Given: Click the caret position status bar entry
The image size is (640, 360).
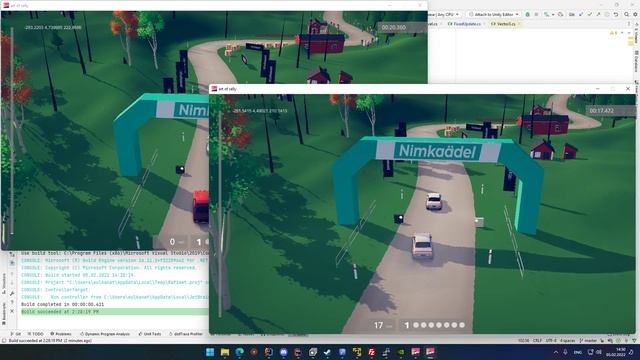Looking at the screenshot, I should coord(524,340).
